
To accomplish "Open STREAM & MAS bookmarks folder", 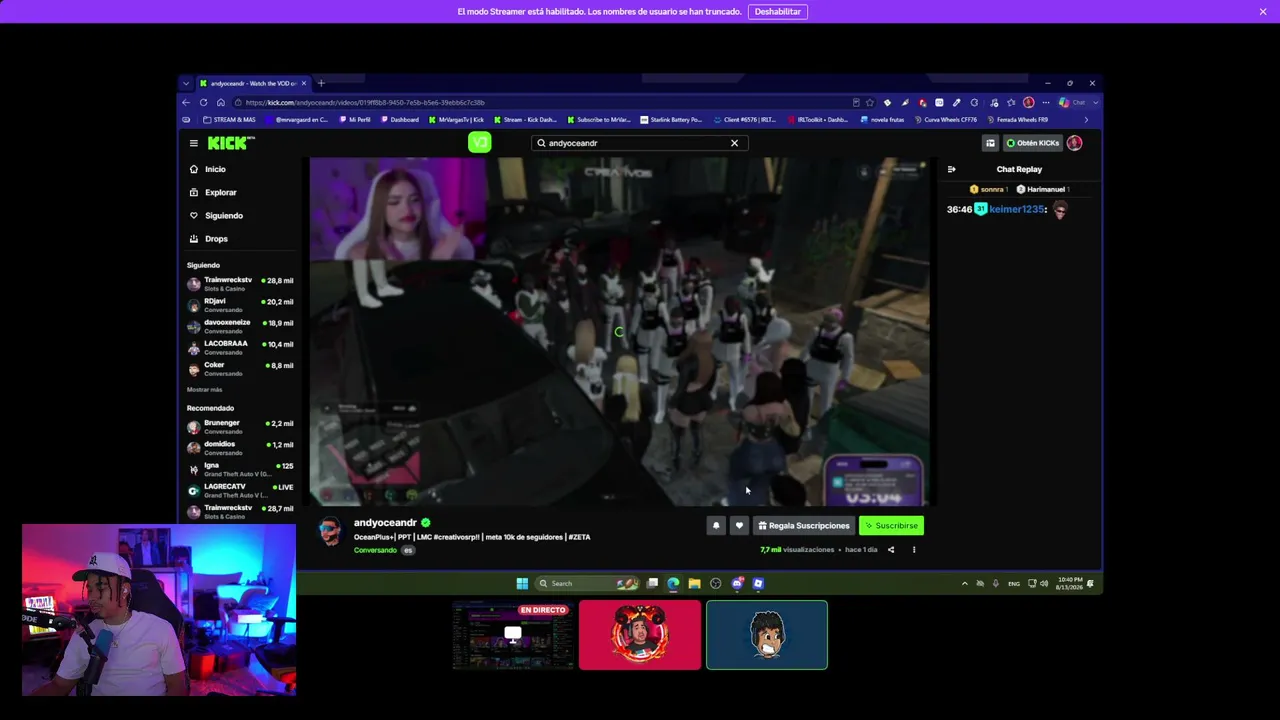I will [x=229, y=120].
